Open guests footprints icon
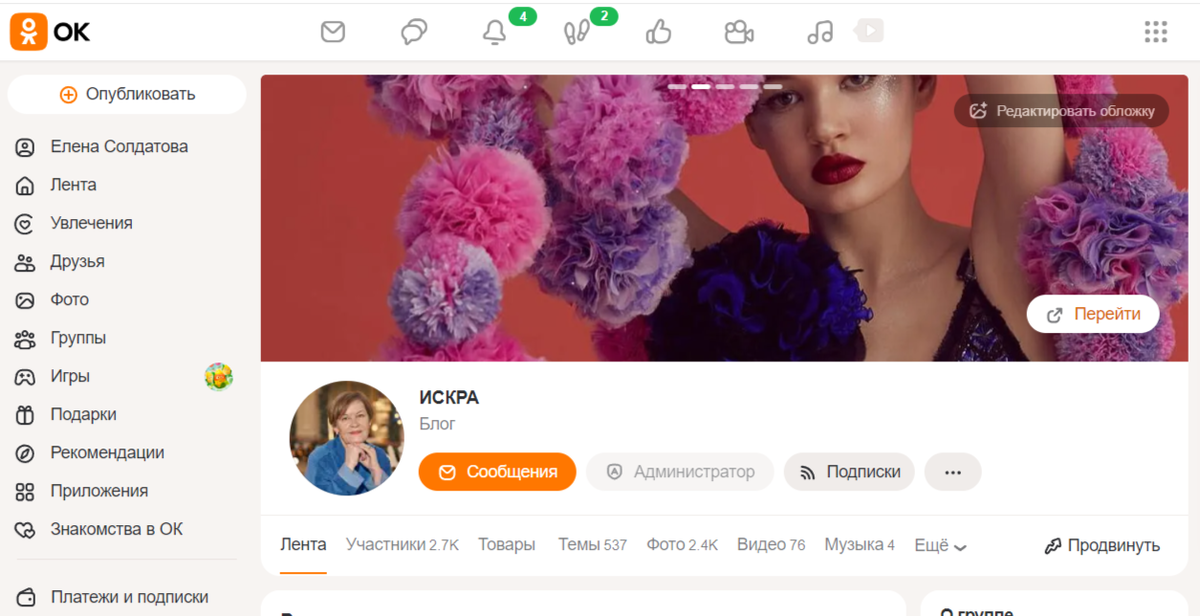1200x616 pixels. [x=577, y=33]
